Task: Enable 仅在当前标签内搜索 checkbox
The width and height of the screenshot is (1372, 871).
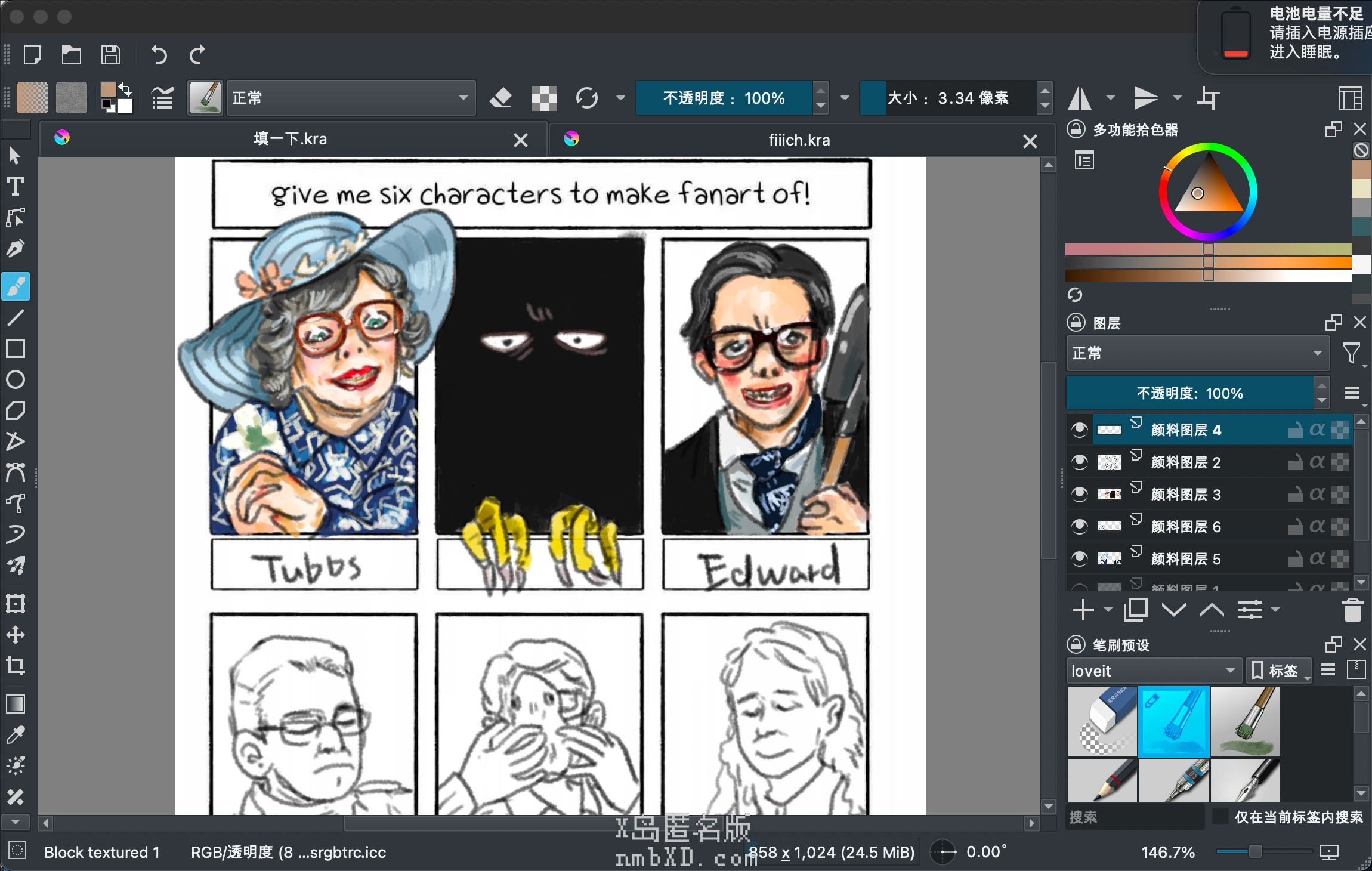Action: pos(1220,817)
